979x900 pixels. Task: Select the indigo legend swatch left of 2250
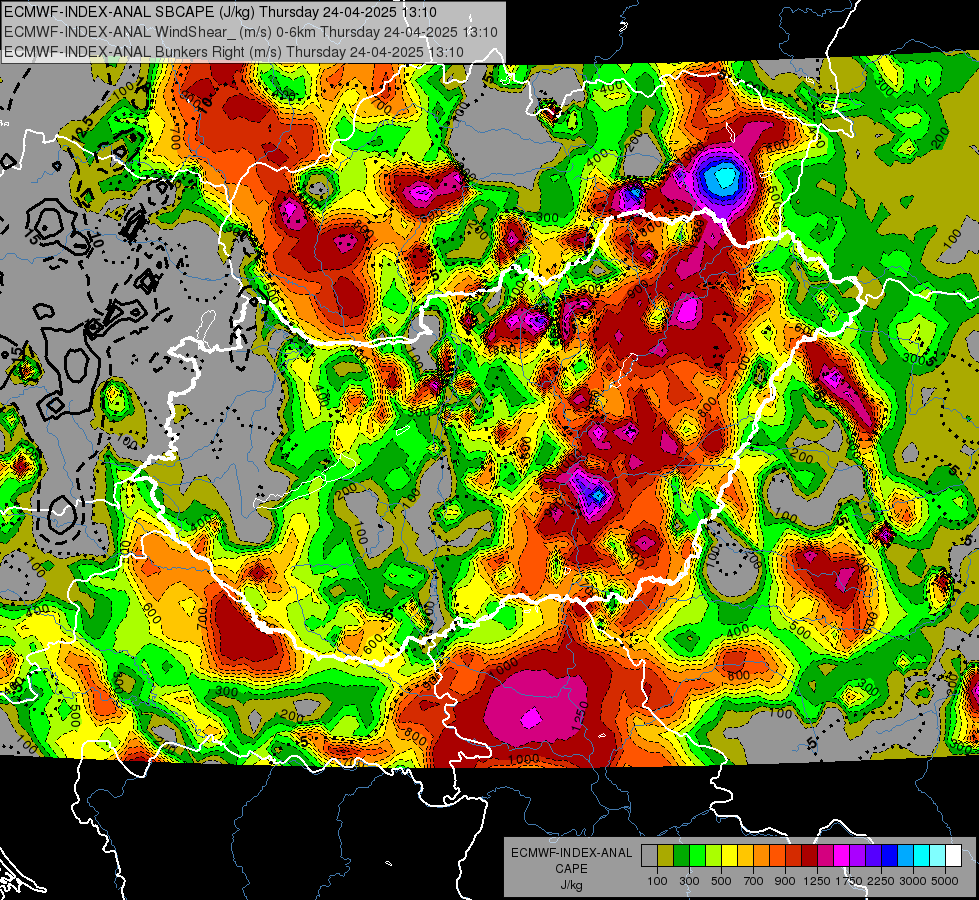[x=873, y=855]
